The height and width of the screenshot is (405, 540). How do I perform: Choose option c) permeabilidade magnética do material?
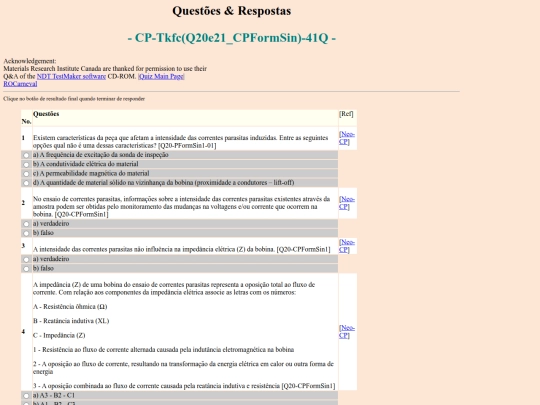click(26, 174)
